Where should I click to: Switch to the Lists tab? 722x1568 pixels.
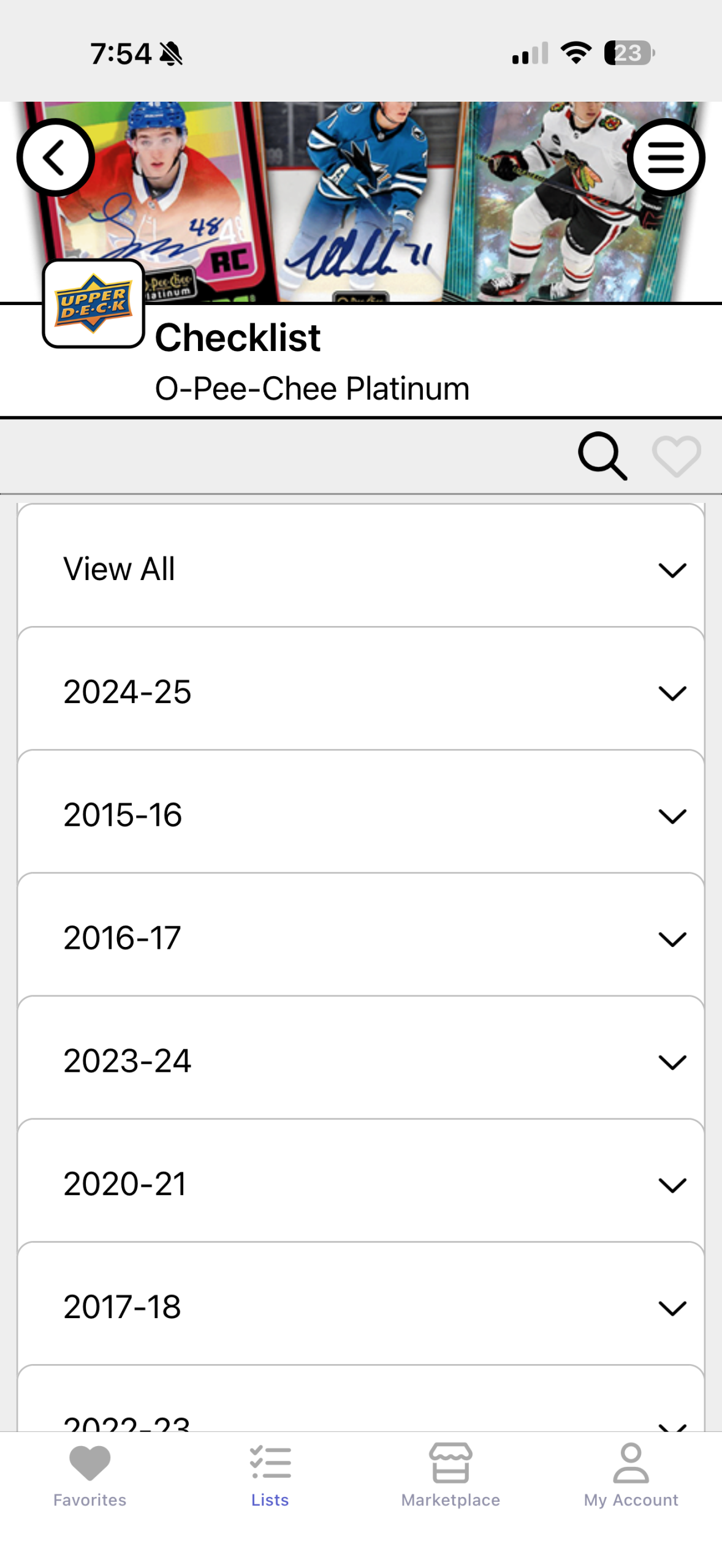tap(270, 1474)
